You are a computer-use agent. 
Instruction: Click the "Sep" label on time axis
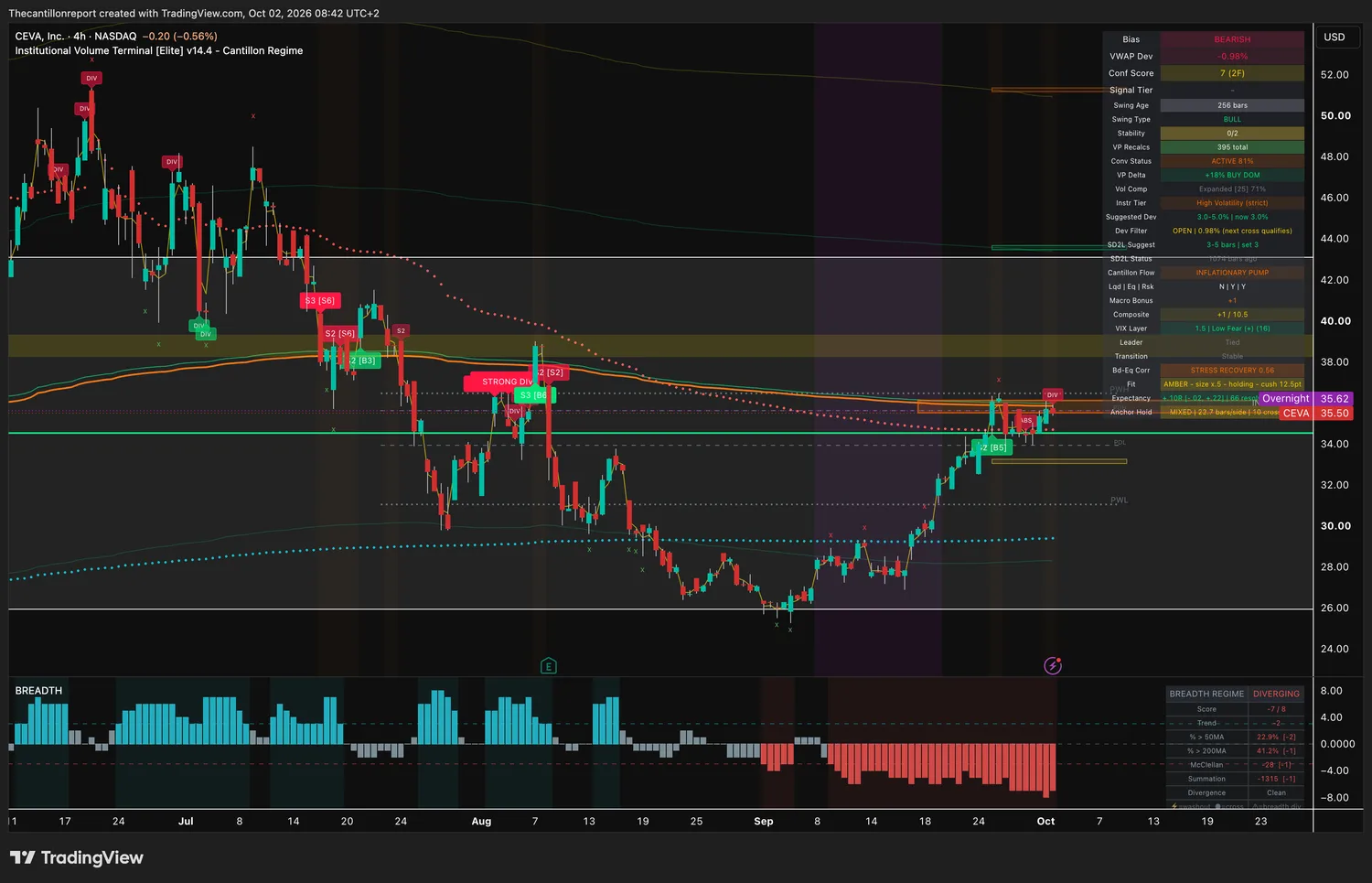764,821
